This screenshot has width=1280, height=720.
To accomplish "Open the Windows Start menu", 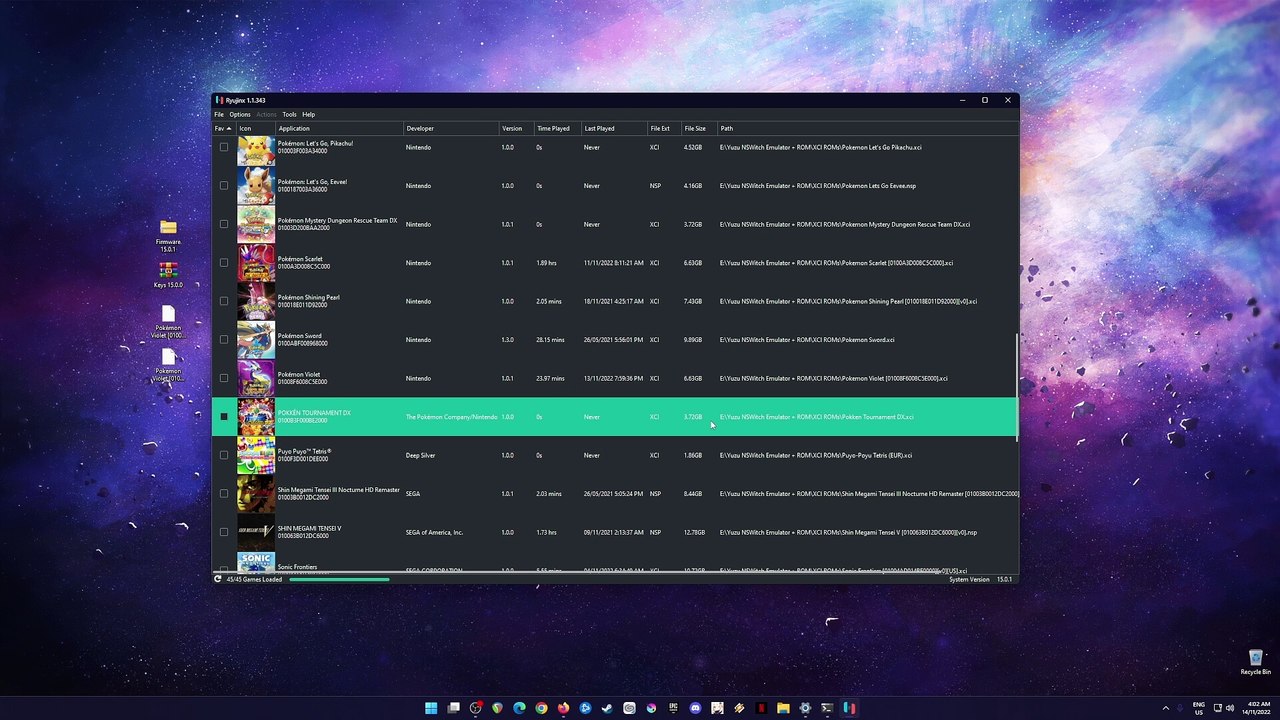I will coord(431,708).
